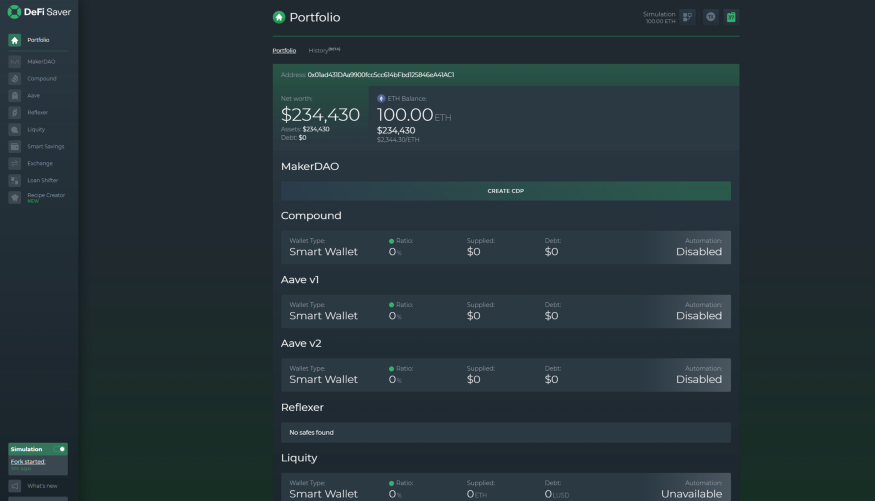Click the Create CDP button
The width and height of the screenshot is (875, 501).
coord(506,191)
